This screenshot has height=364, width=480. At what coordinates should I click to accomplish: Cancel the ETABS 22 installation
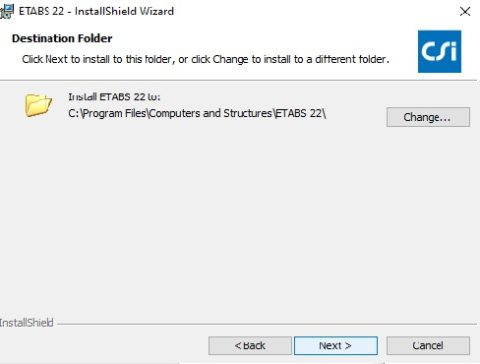(428, 346)
